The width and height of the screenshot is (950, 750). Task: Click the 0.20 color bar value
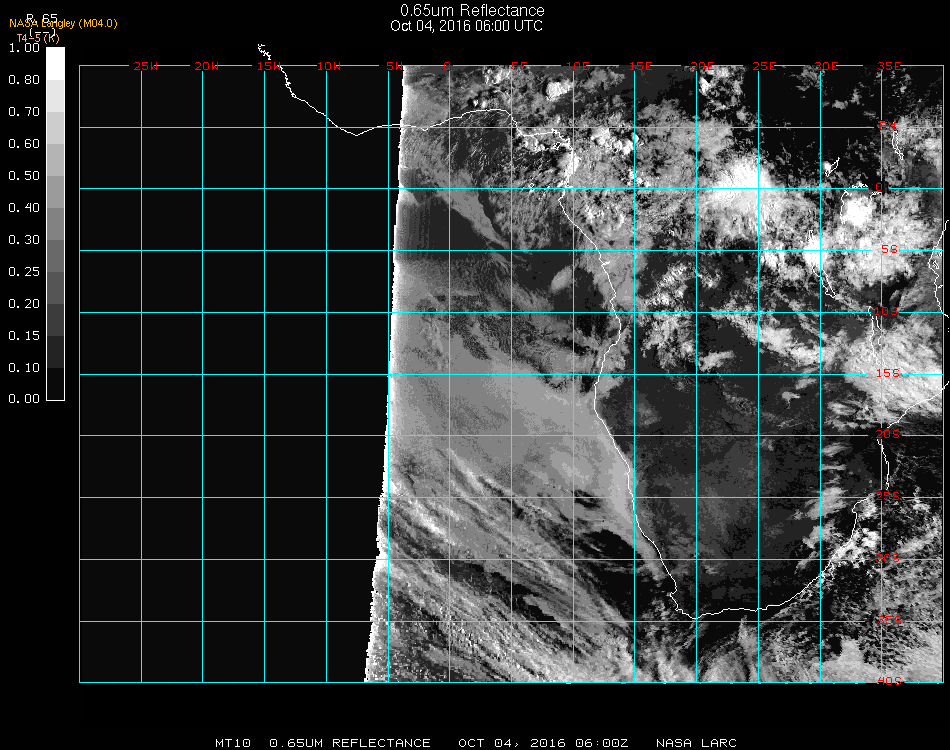tap(24, 304)
